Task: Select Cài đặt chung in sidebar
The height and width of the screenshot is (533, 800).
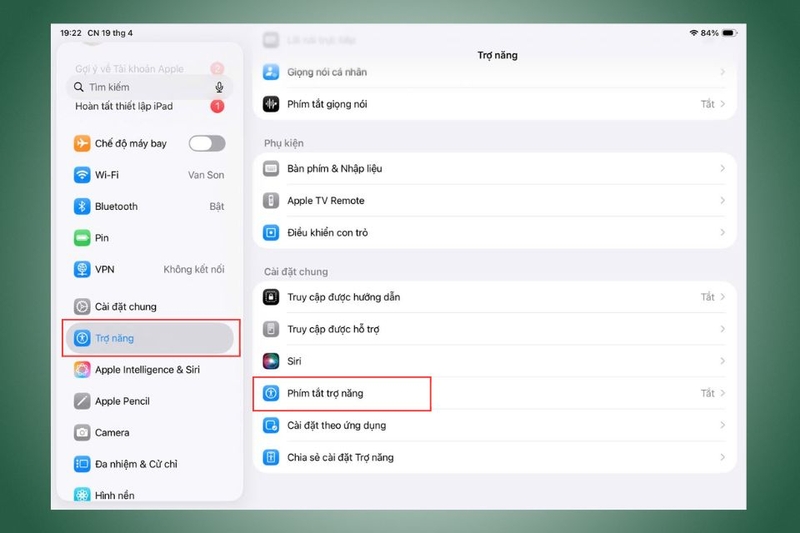Action: coord(149,307)
